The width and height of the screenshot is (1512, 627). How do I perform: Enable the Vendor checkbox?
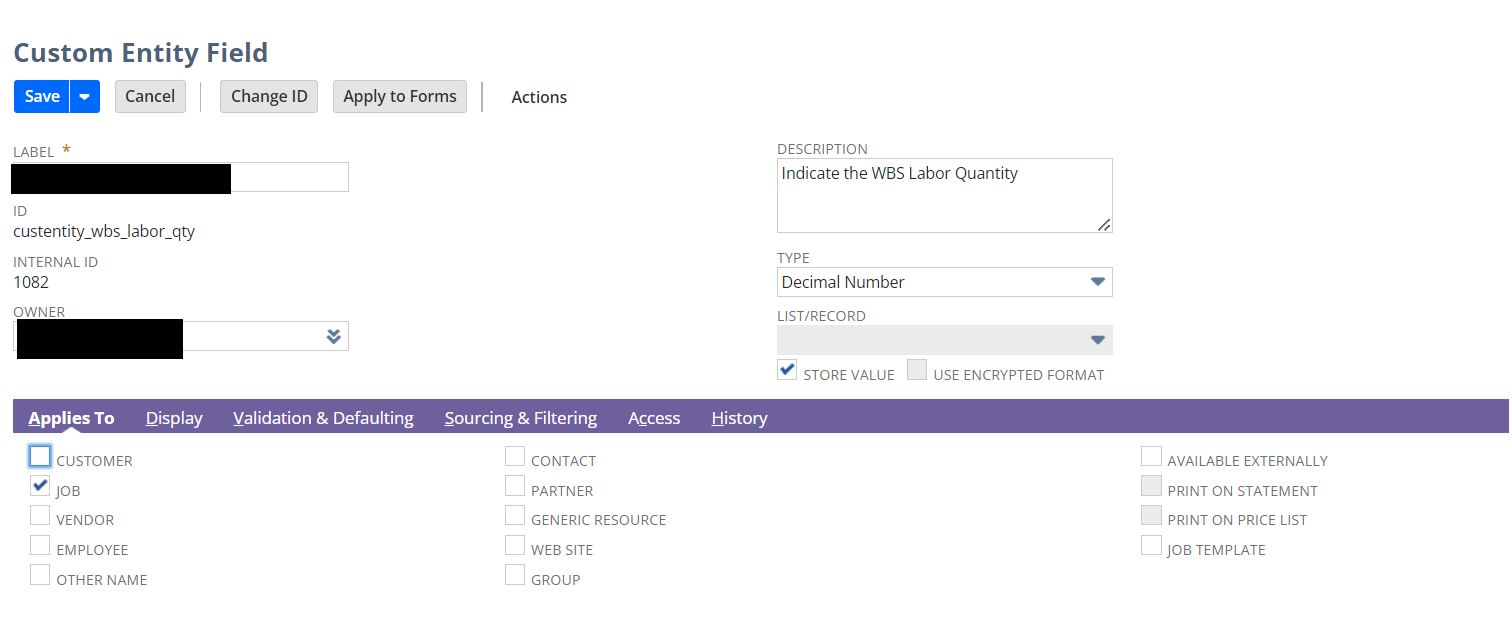[40, 515]
